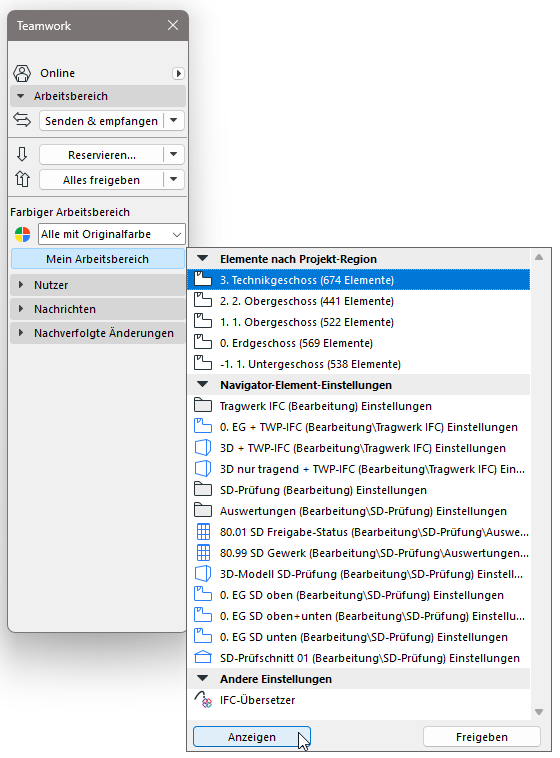Click the reserve down-arrow icon
This screenshot has width=560, height=758.
22,154
